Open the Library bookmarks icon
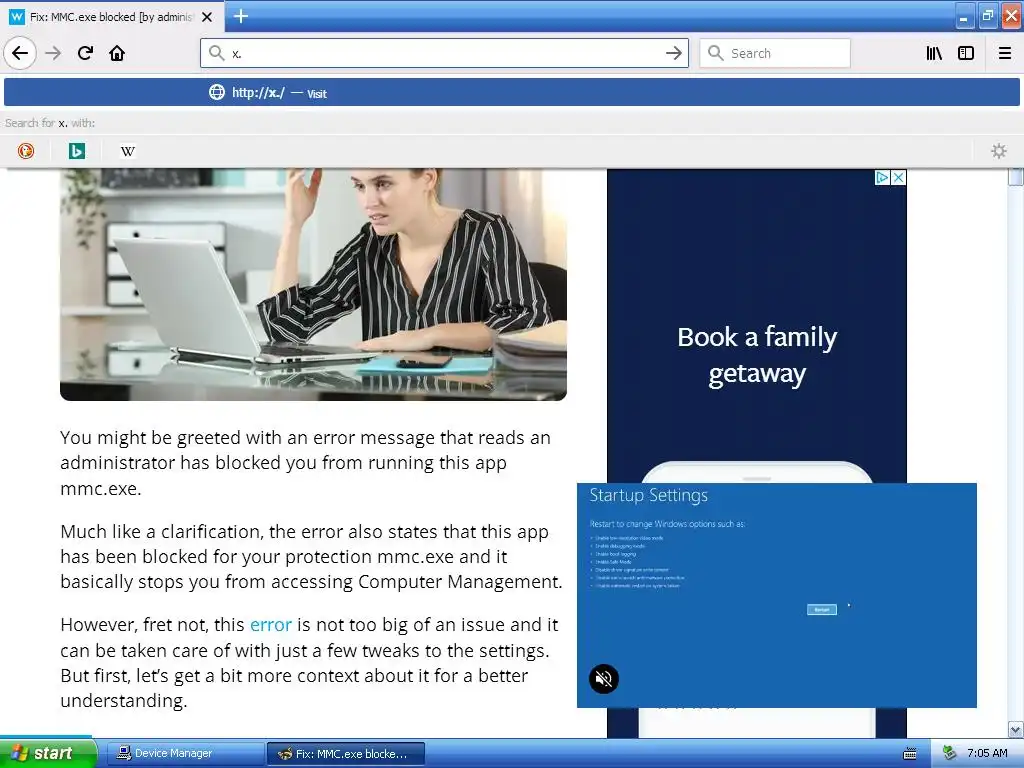1024x768 pixels. click(x=934, y=53)
